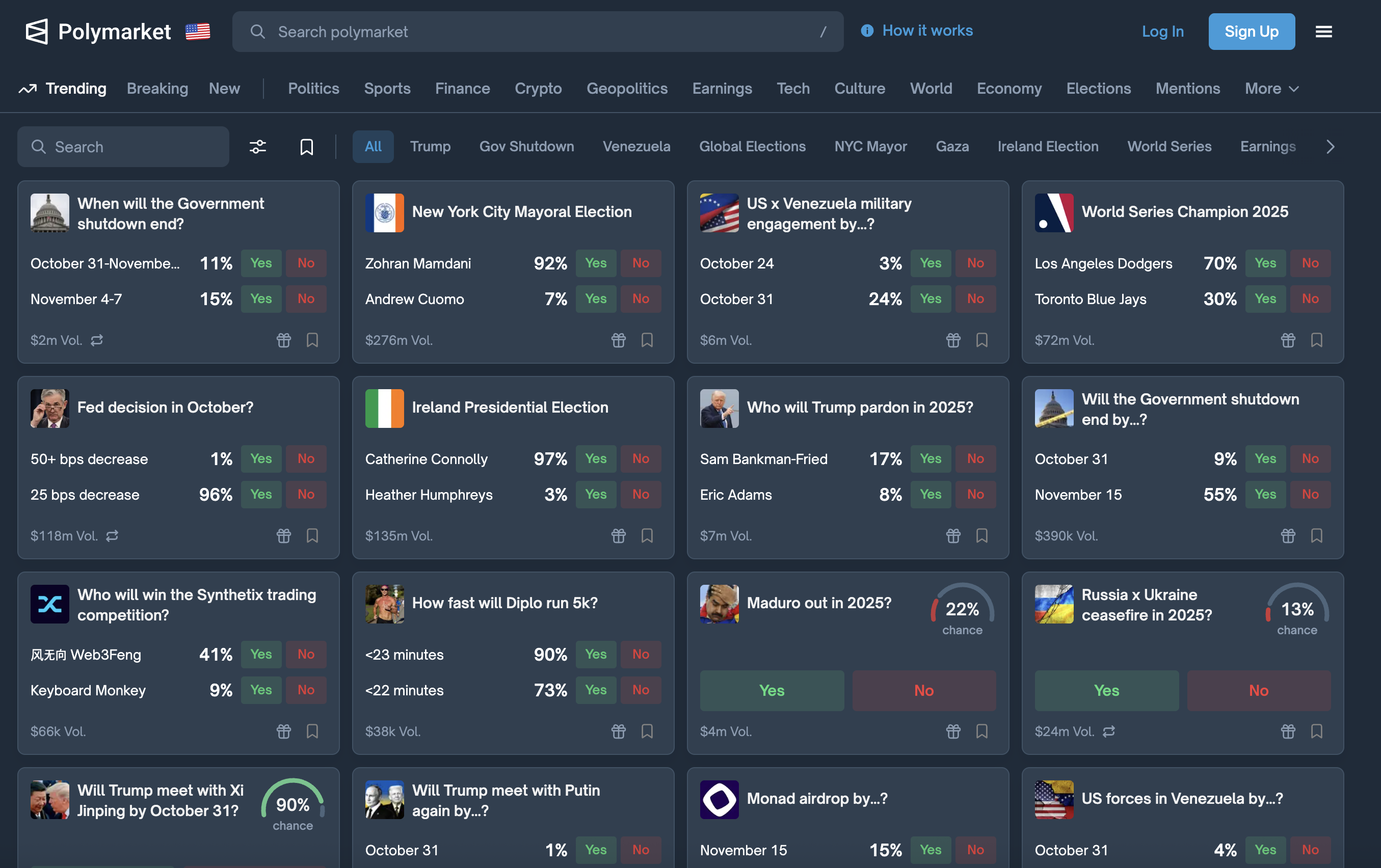The width and height of the screenshot is (1381, 868).
Task: Buy Yes on Zohran Mamdani
Action: pos(595,263)
